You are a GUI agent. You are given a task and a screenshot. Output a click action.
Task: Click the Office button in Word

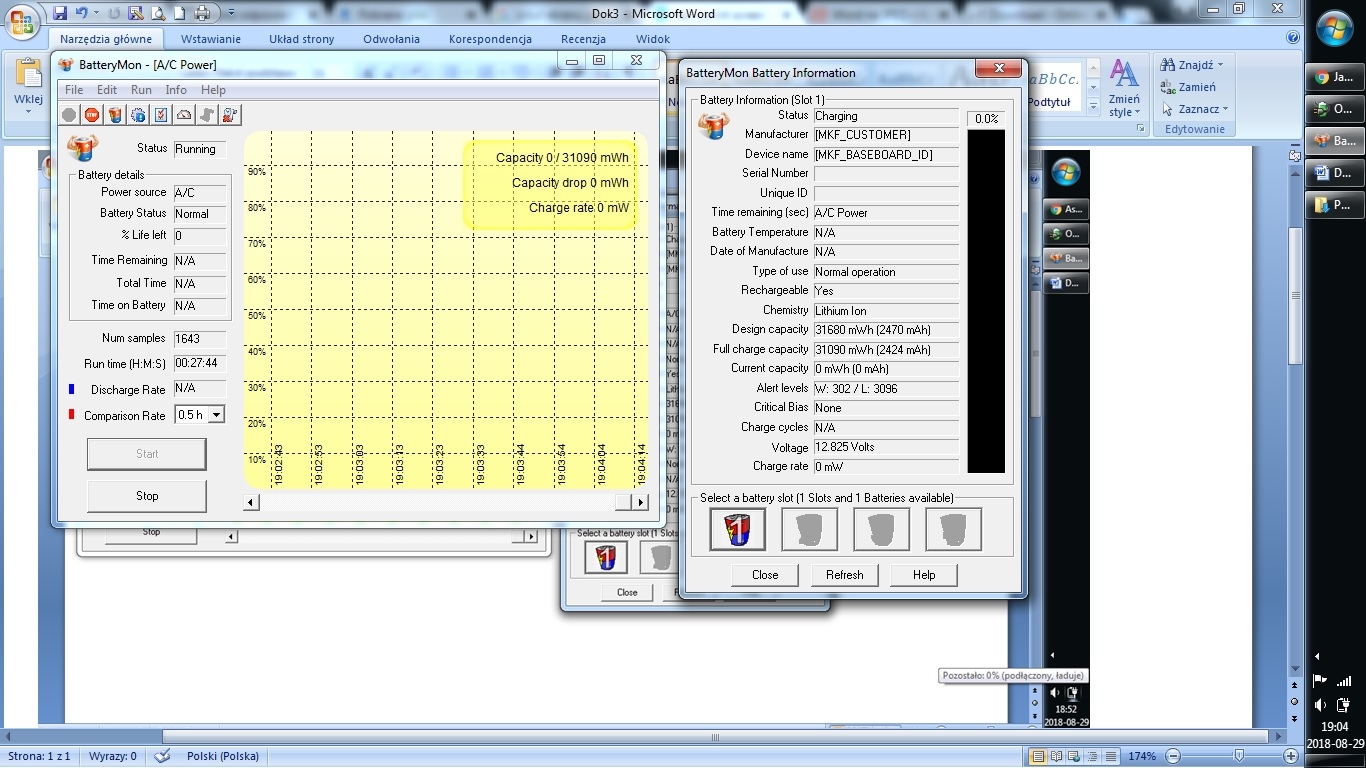pyautogui.click(x=22, y=20)
